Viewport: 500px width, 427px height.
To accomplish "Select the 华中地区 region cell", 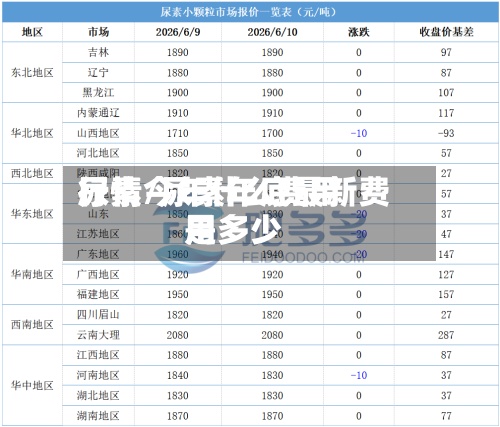I will (x=32, y=385).
